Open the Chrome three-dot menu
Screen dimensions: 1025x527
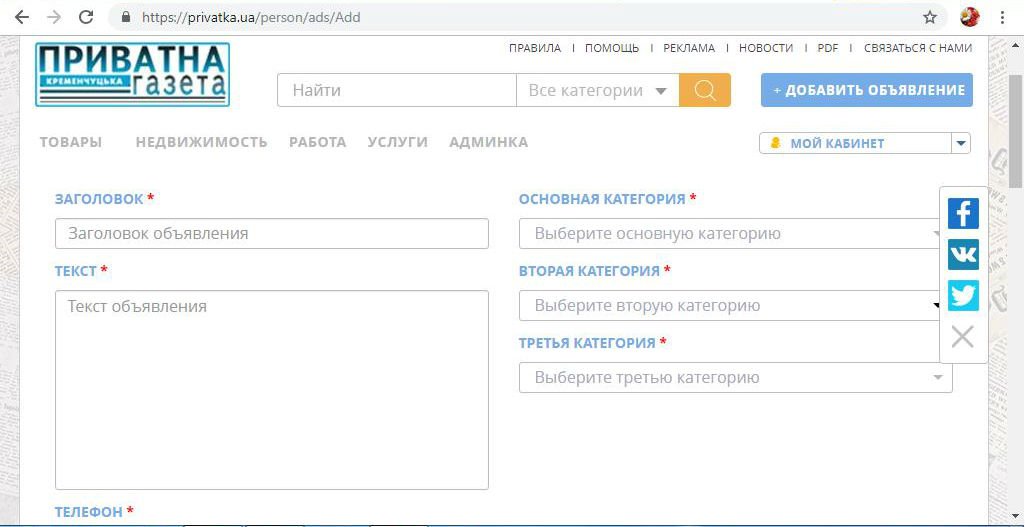click(x=1002, y=17)
